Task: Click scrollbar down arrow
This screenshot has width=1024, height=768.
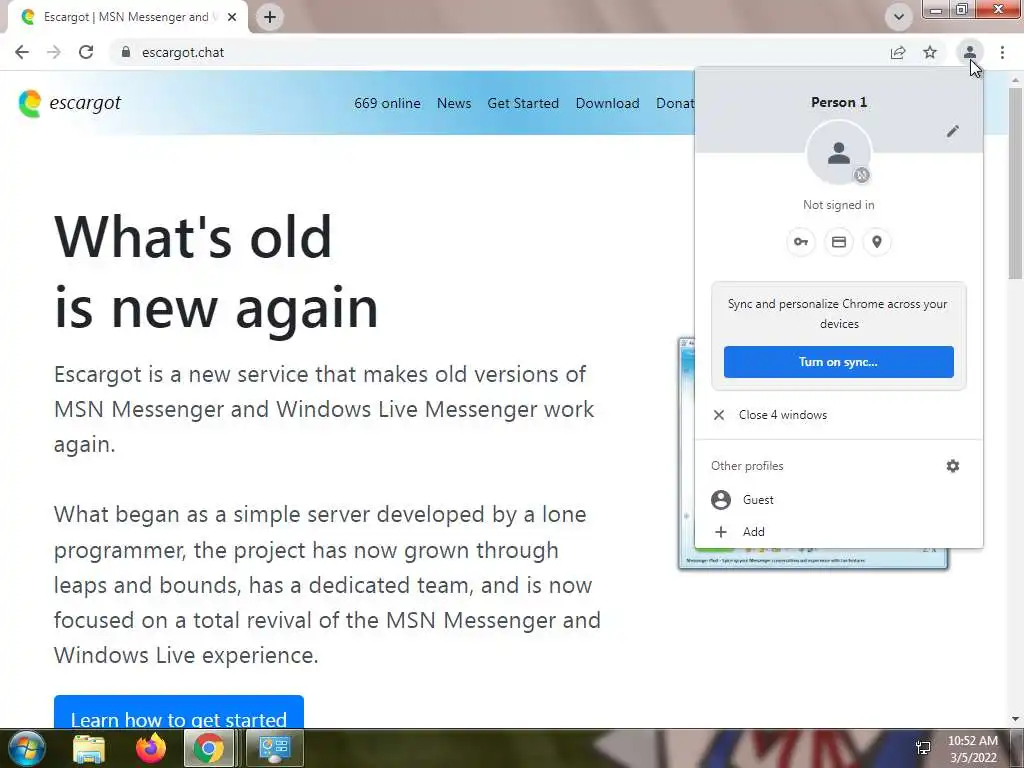Action: pos(1015,720)
